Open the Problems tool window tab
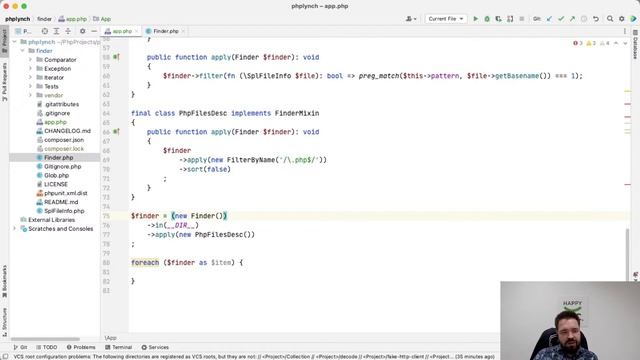 [x=81, y=347]
